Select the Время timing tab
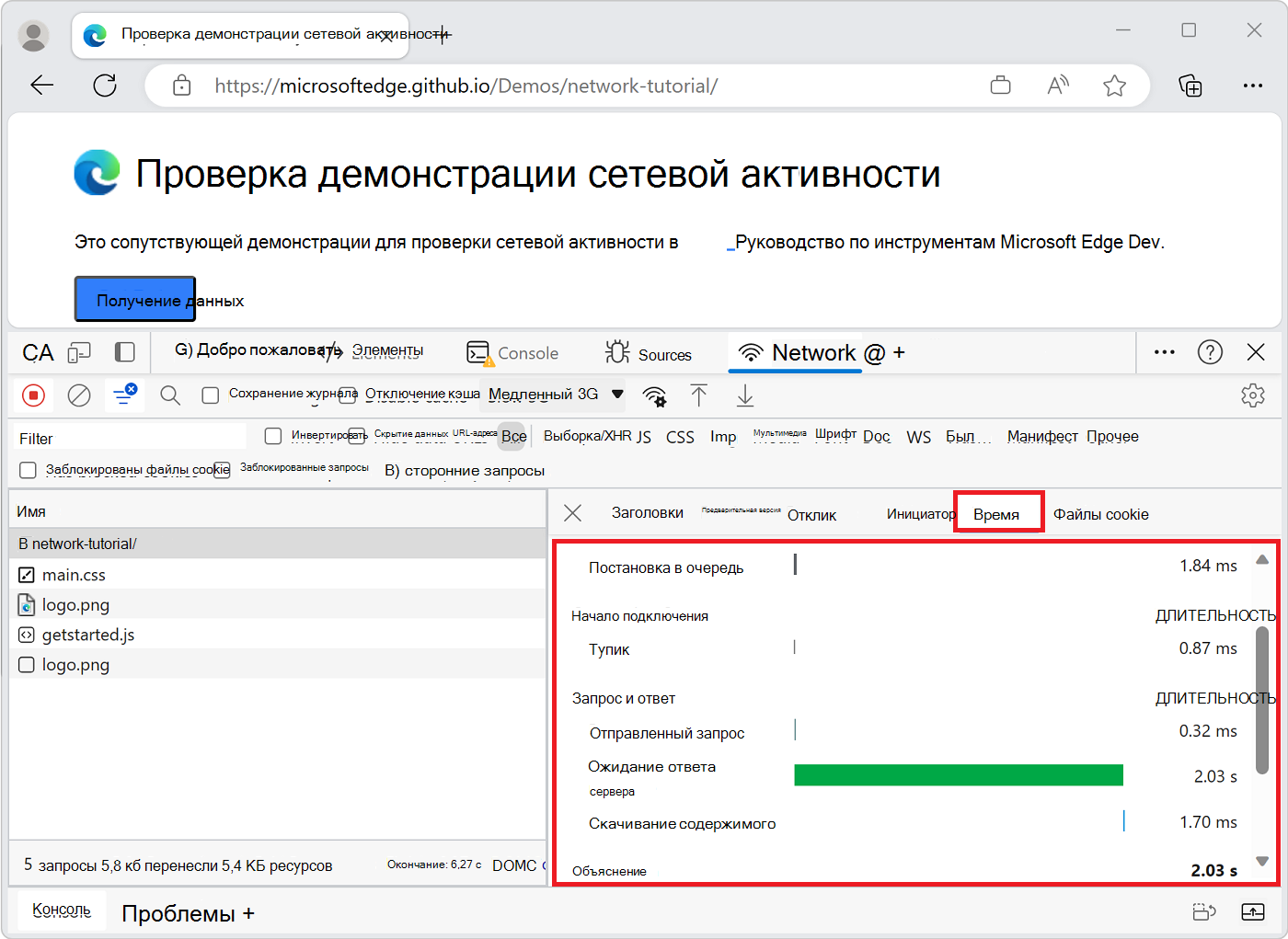The height and width of the screenshot is (939, 1288). click(996, 514)
